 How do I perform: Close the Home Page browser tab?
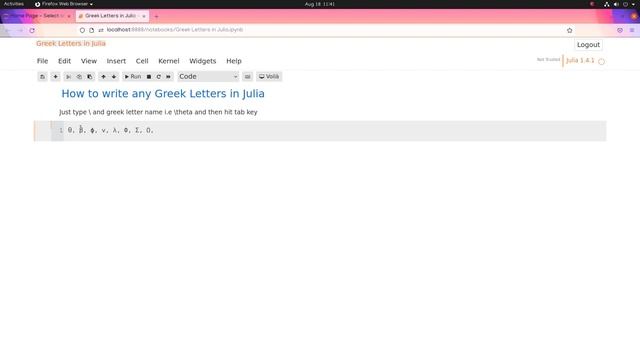coord(69,16)
